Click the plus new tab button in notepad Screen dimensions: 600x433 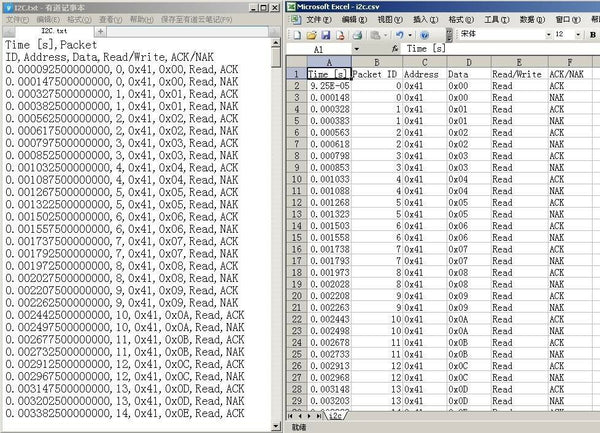pyautogui.click(x=100, y=31)
